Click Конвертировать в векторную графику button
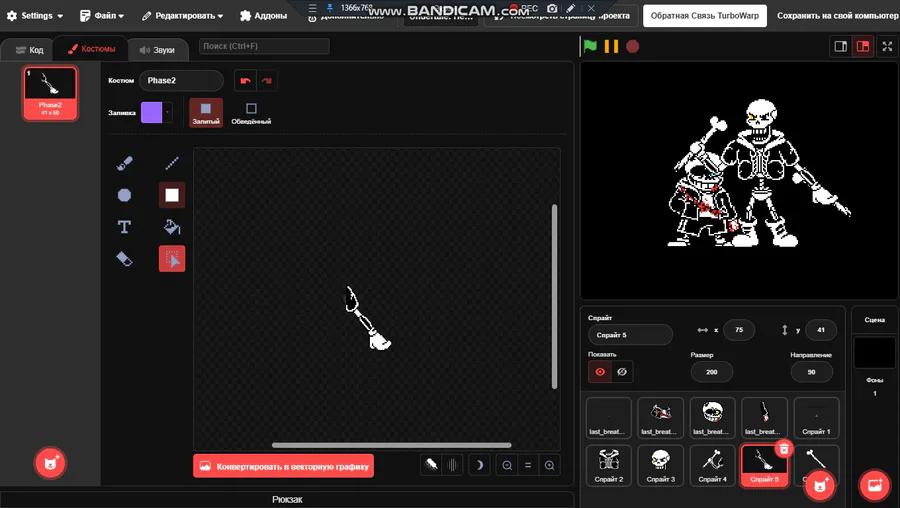 pyautogui.click(x=284, y=466)
